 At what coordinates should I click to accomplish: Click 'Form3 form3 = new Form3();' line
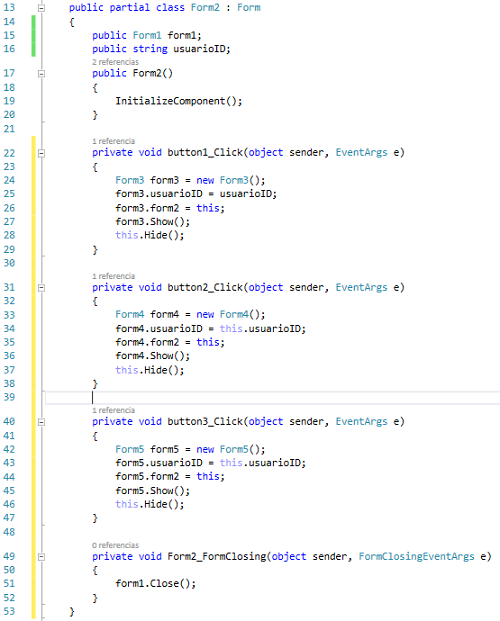[x=190, y=180]
